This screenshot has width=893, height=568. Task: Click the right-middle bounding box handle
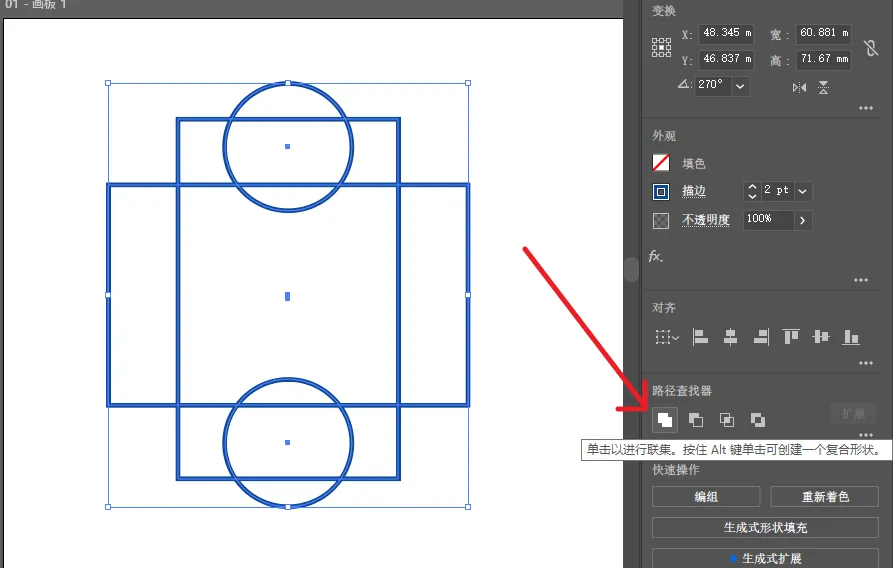coord(468,295)
